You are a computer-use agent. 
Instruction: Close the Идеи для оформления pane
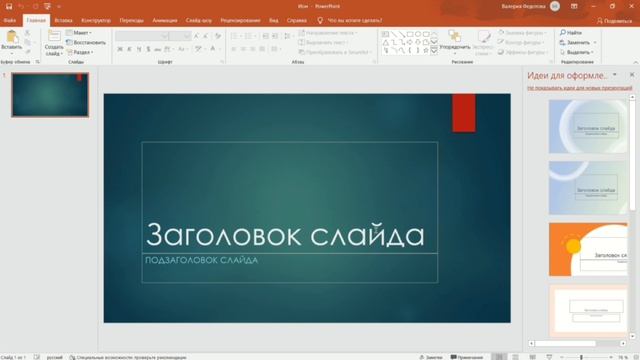click(632, 75)
